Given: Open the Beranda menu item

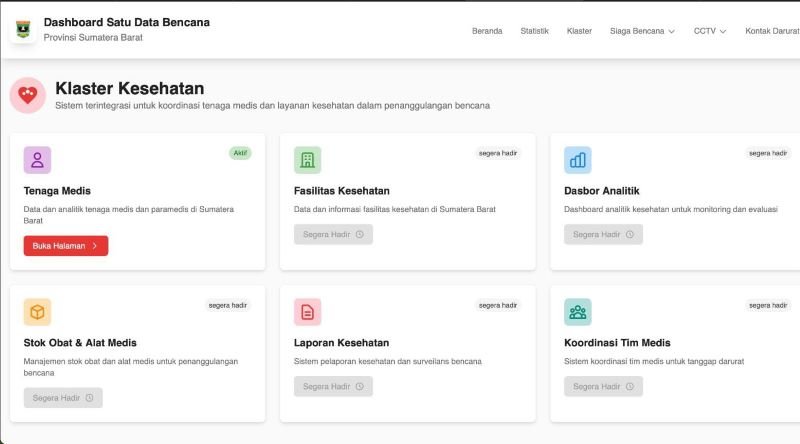Looking at the screenshot, I should pos(487,31).
